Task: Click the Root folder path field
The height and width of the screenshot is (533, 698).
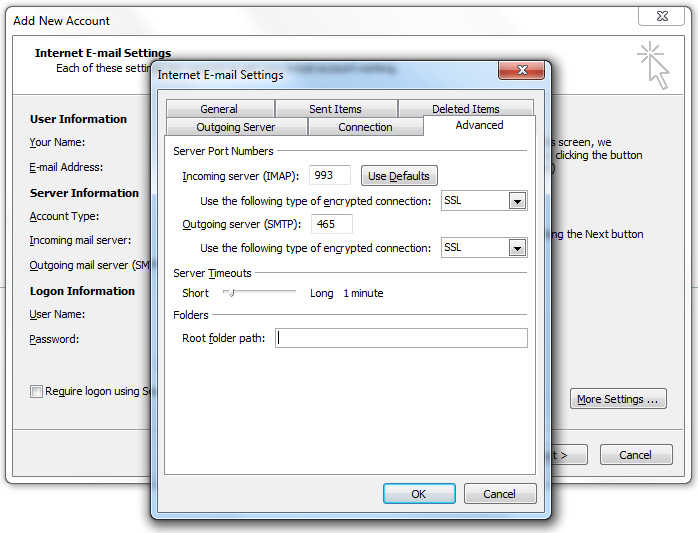Action: click(401, 338)
